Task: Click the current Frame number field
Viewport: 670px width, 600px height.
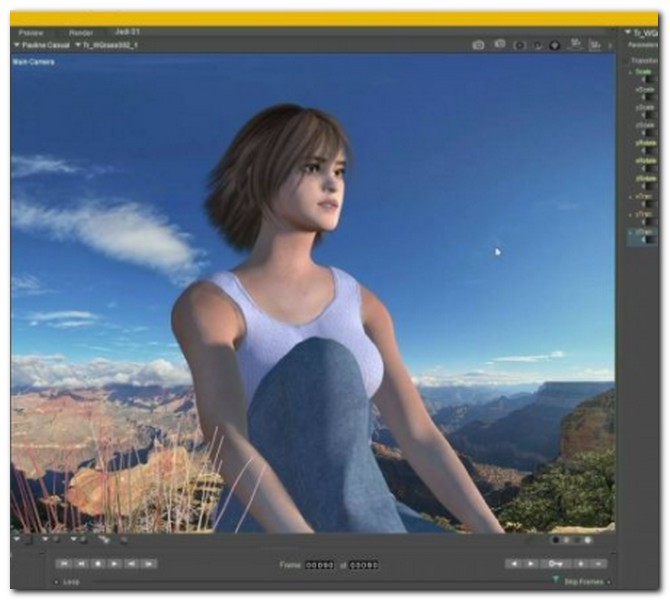Action: coord(319,565)
